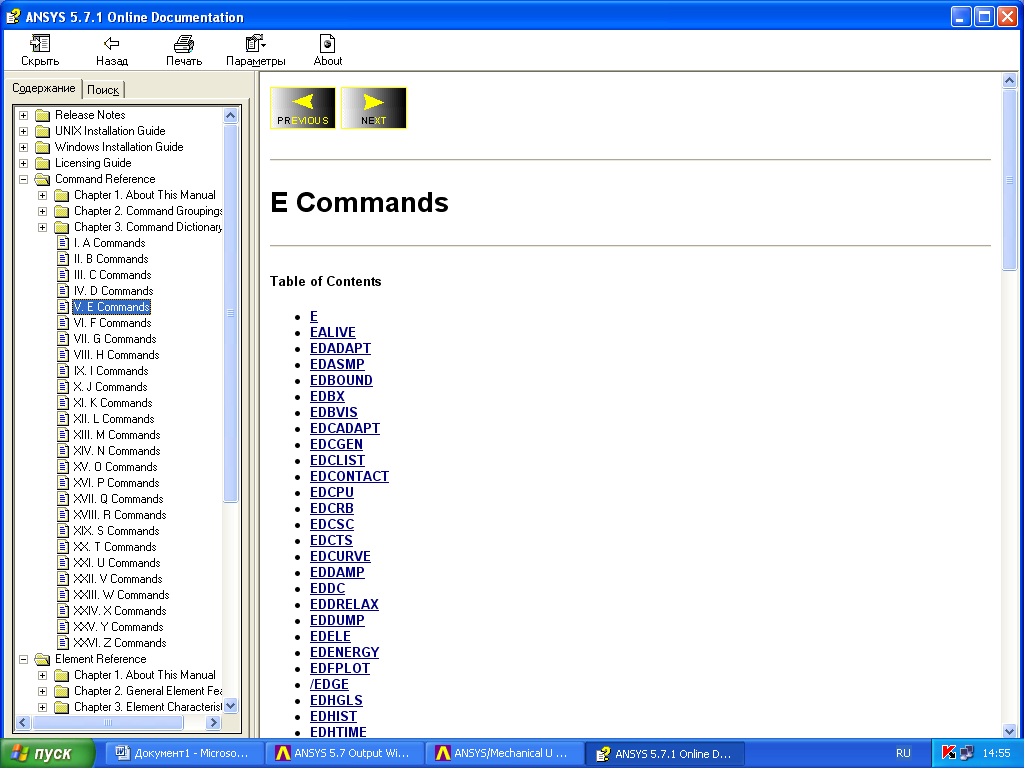The height and width of the screenshot is (768, 1024).
Task: Go back with the Назад toolbar icon
Action: (112, 44)
